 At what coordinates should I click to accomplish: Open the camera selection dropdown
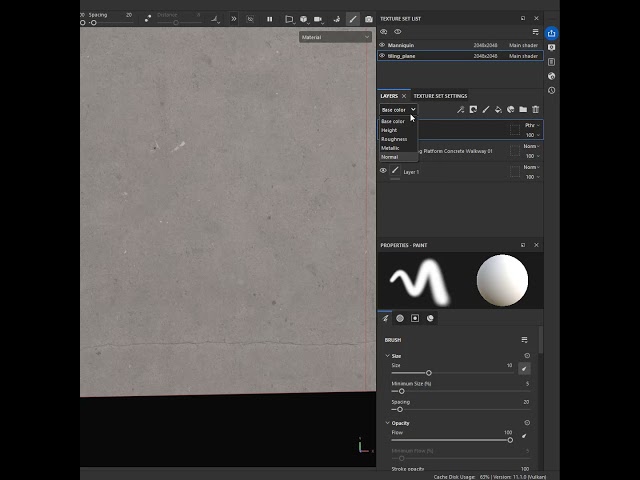pos(318,19)
